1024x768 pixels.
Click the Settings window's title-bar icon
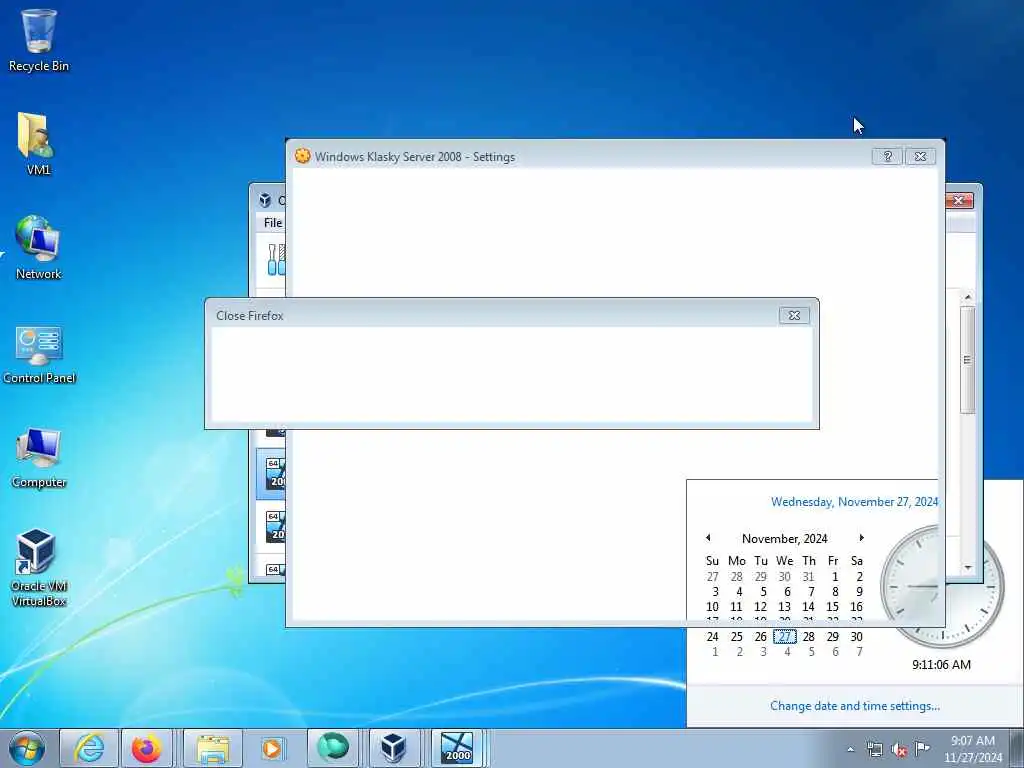point(302,156)
